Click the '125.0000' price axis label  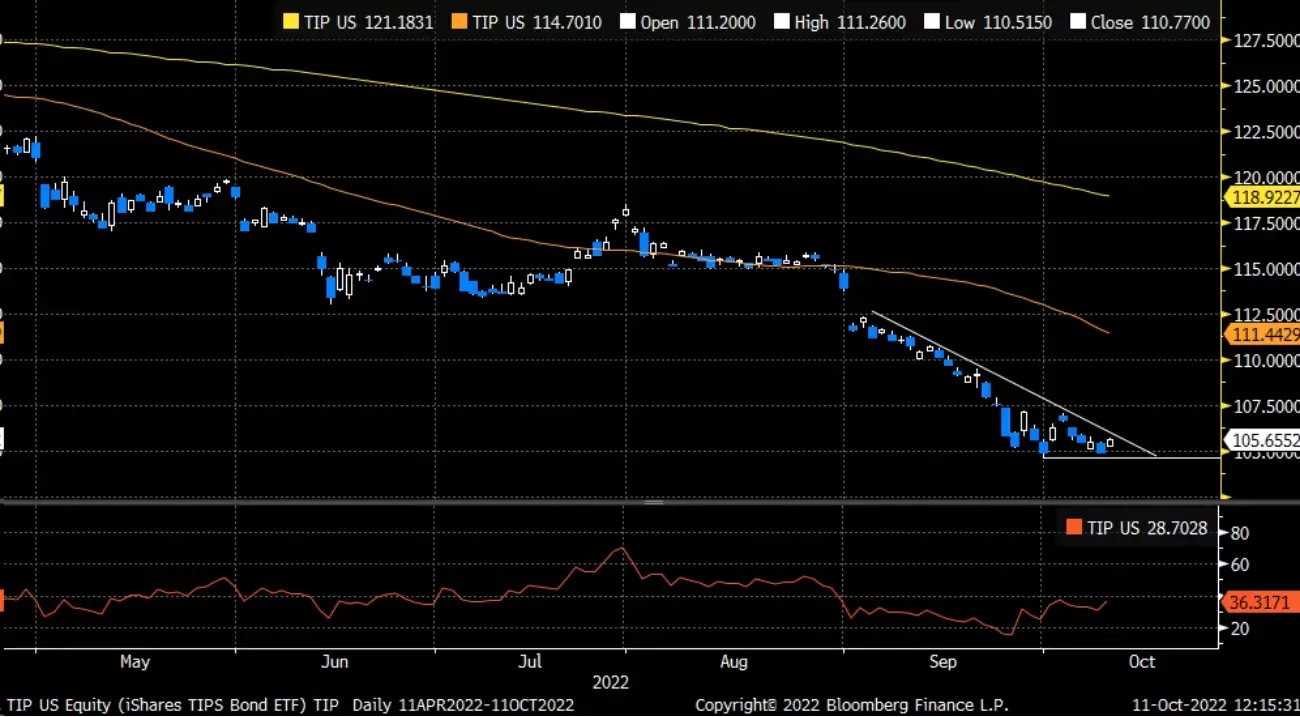coord(1267,86)
